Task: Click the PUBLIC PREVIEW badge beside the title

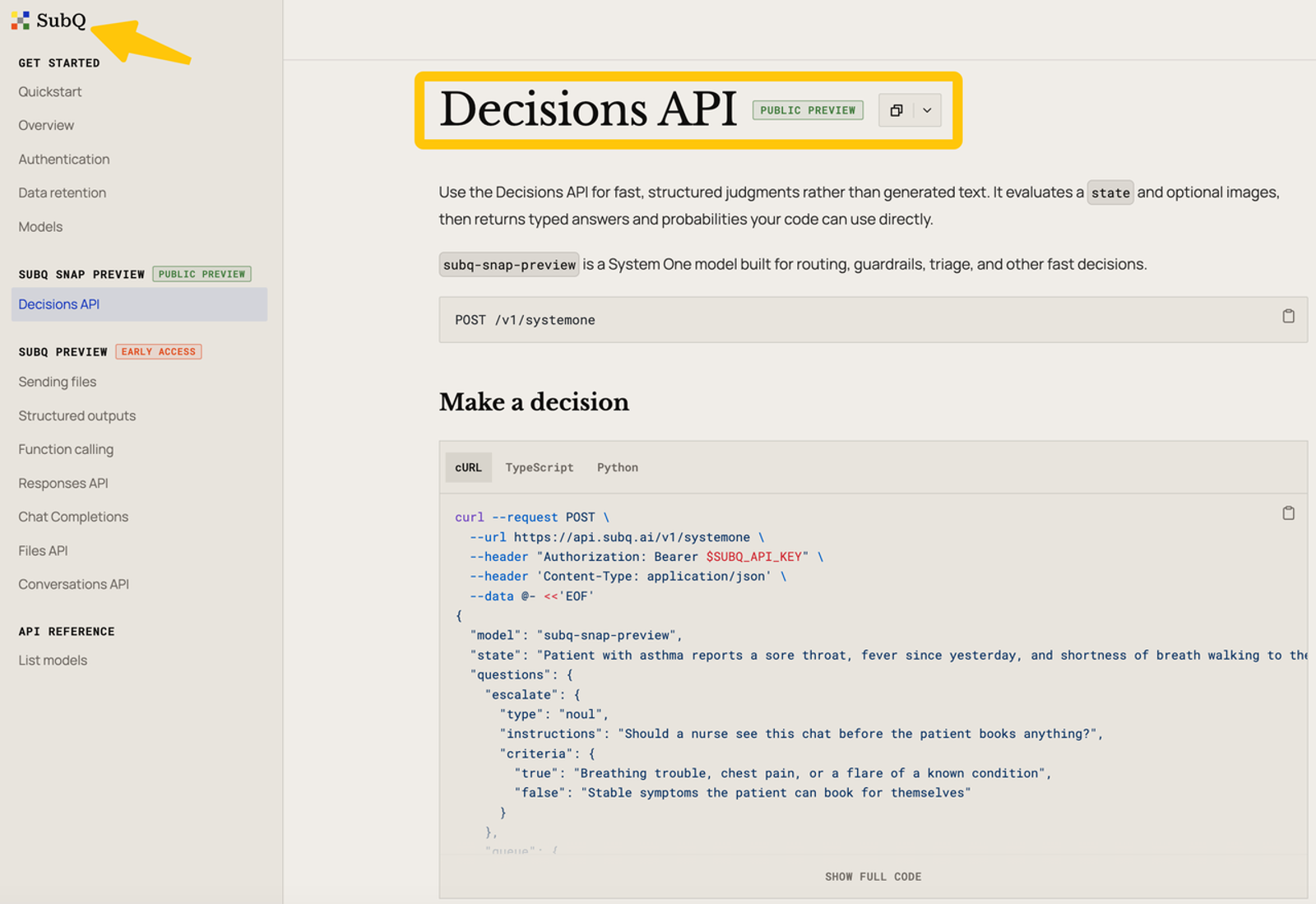Action: pyautogui.click(x=808, y=110)
